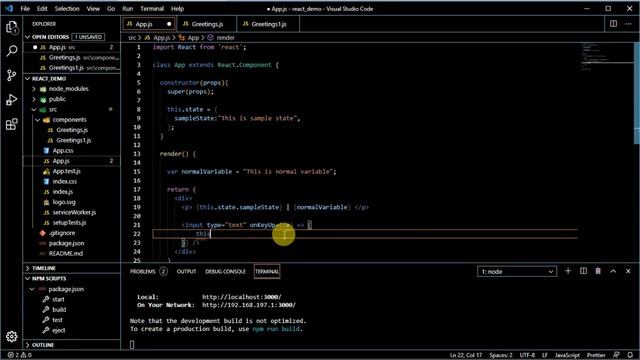Open the File menu

tap(25, 9)
